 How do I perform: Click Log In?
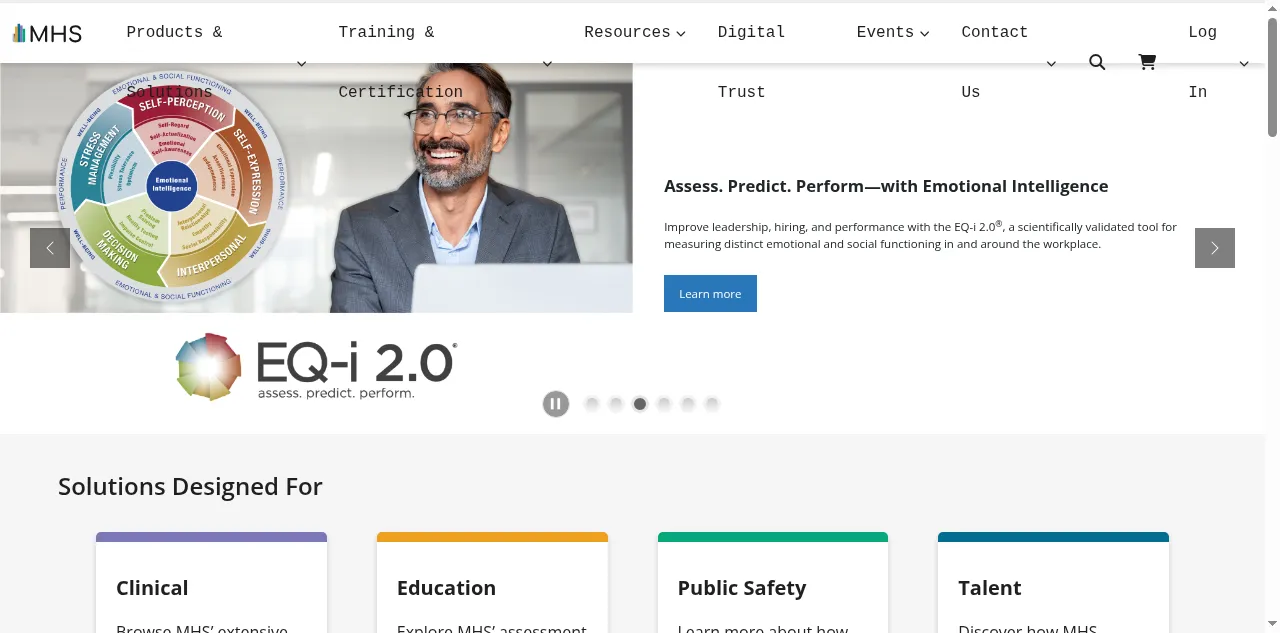[1202, 62]
